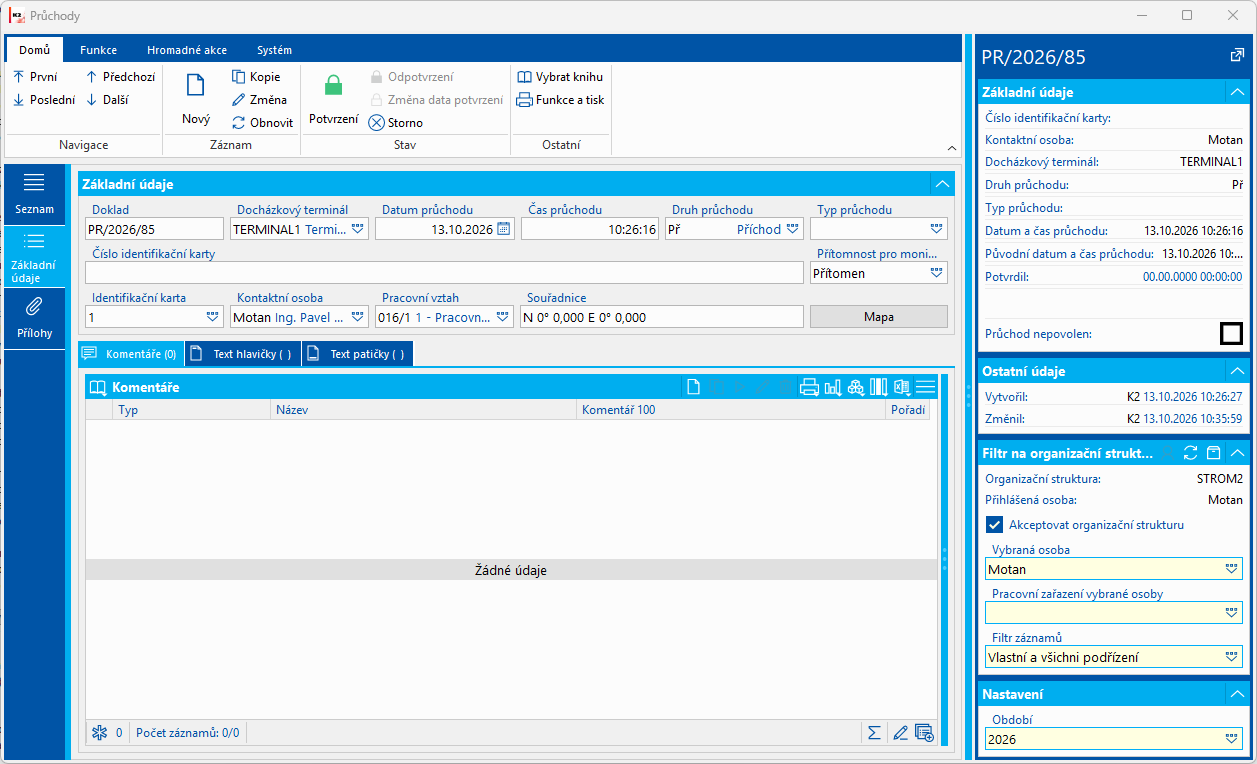Open the Druh průchodu dropdown
Viewport: 1257px width, 764px height.
[793, 229]
